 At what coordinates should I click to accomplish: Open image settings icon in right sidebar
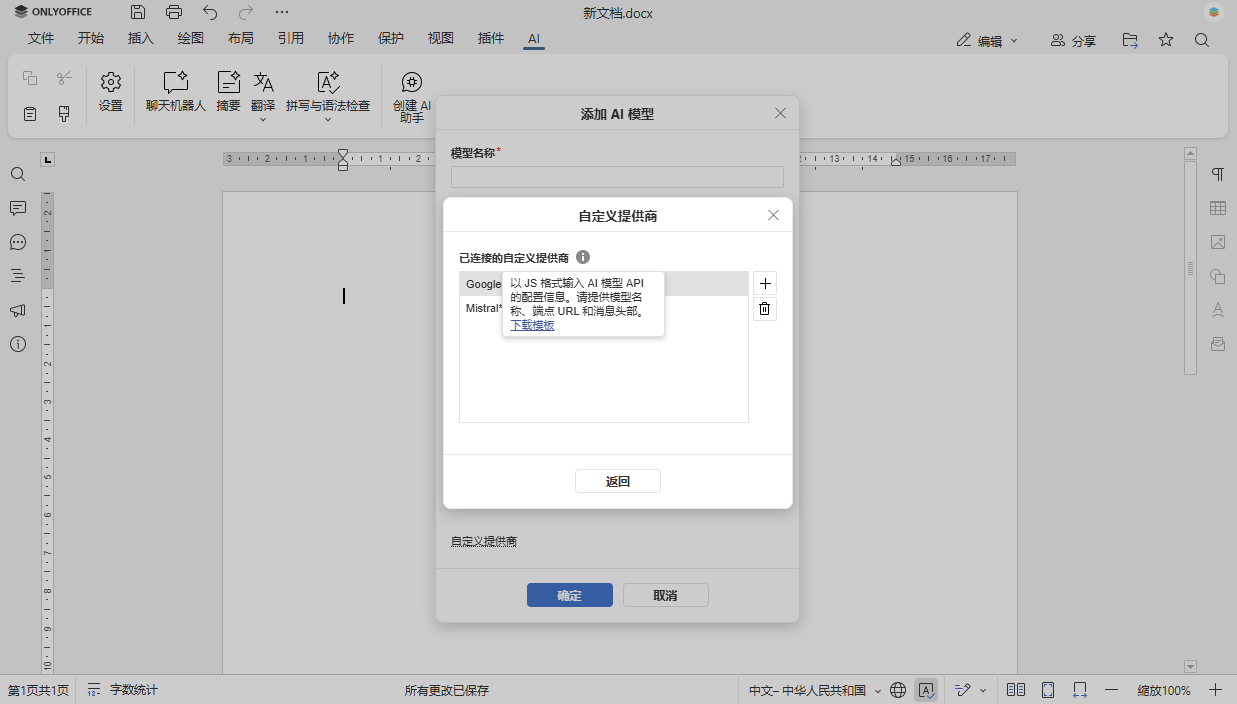1218,242
